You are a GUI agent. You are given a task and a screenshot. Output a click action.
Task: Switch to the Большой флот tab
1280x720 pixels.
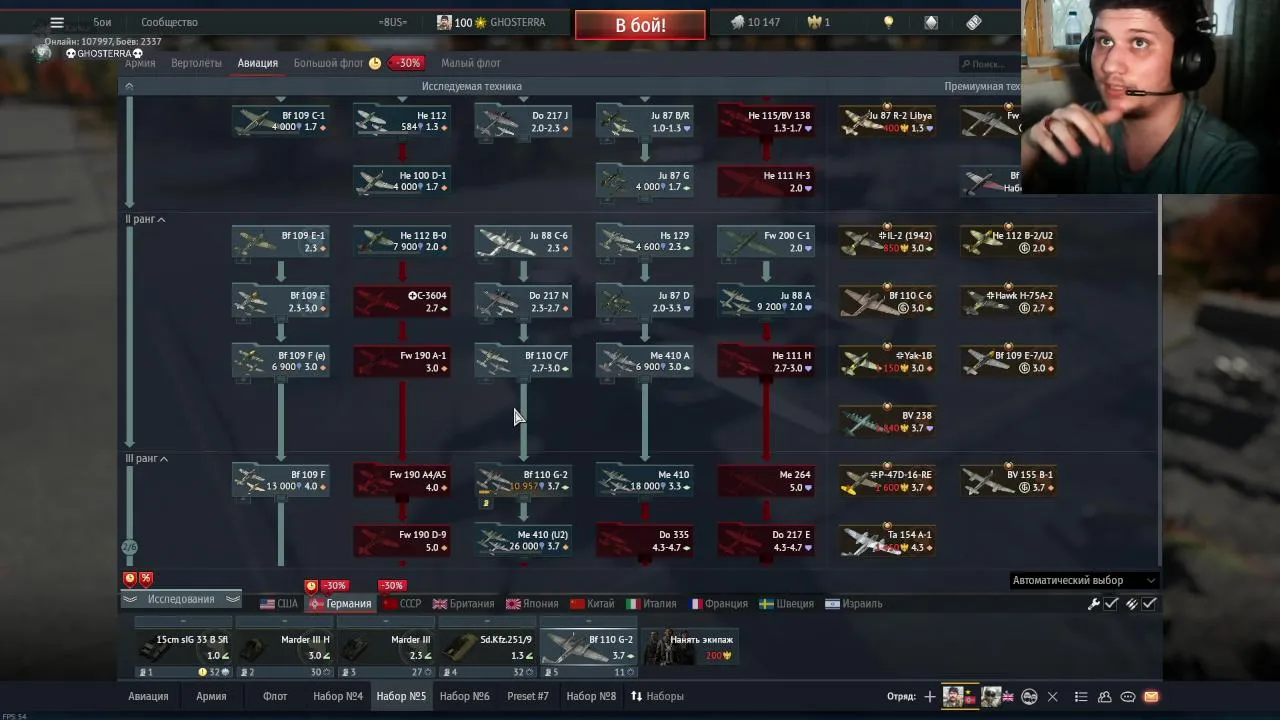coord(328,63)
